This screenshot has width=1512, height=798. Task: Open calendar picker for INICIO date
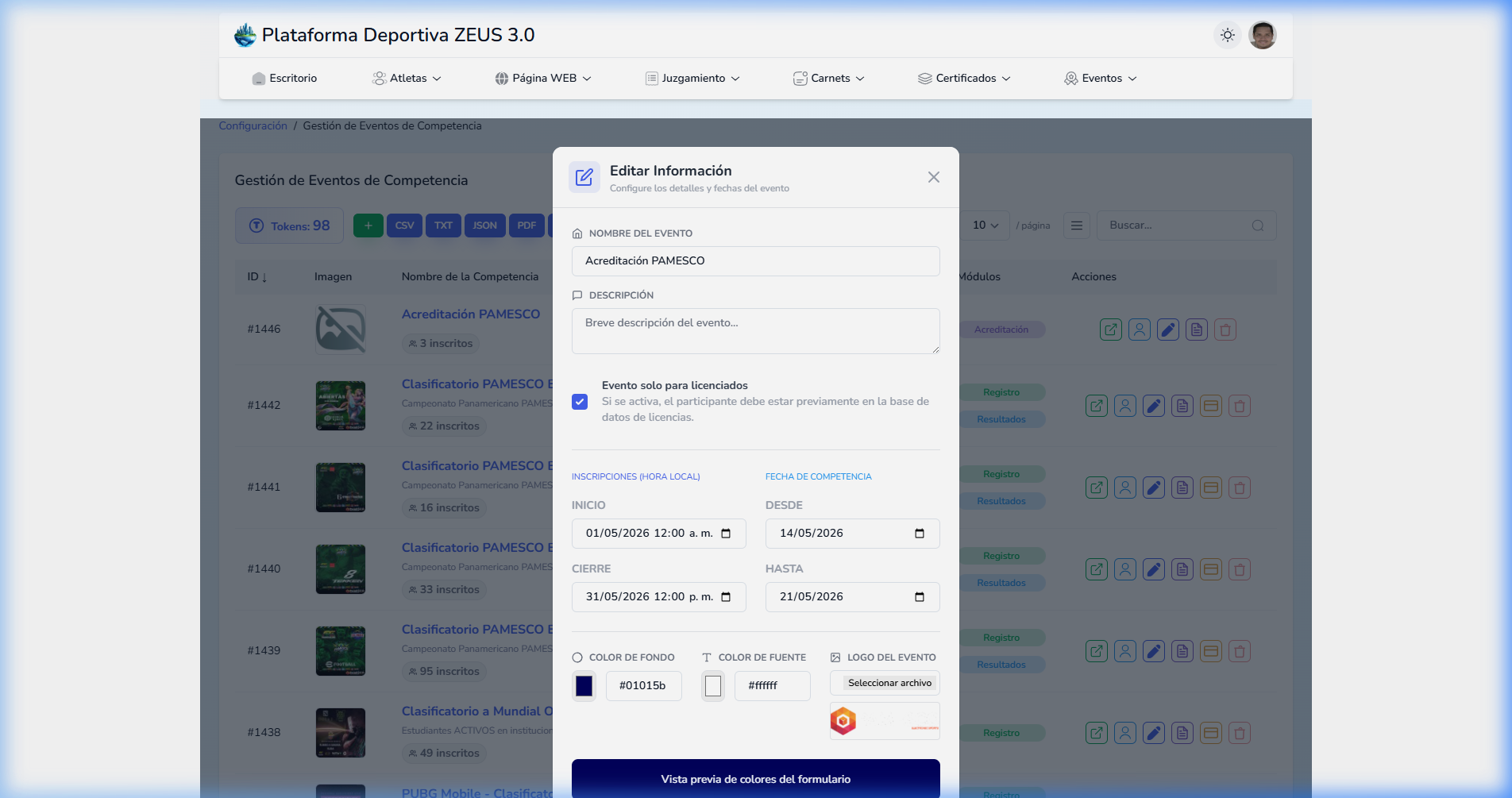(x=726, y=534)
